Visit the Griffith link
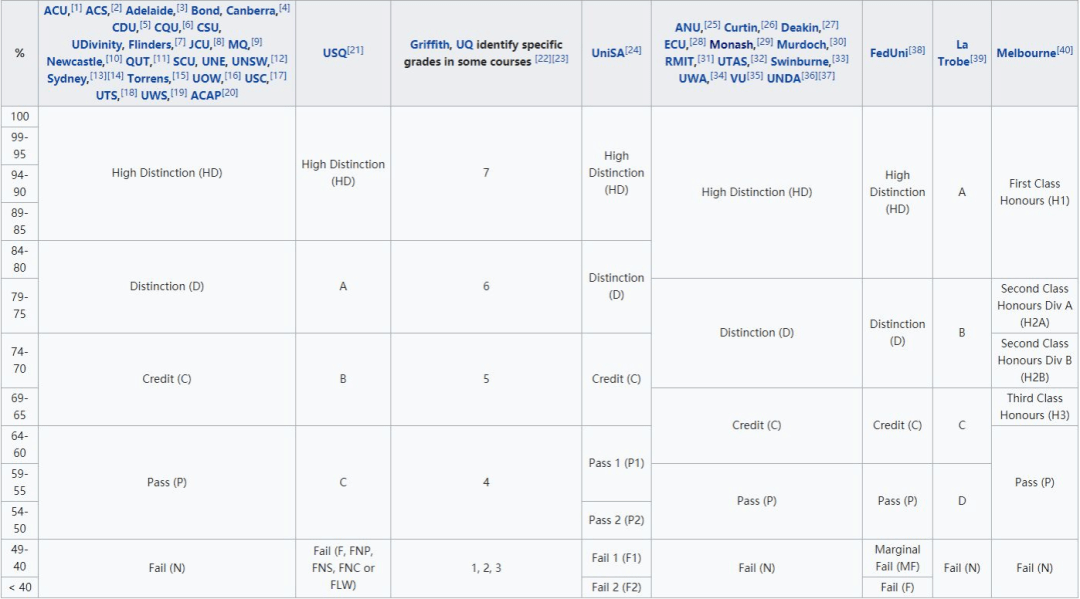 click(x=430, y=45)
